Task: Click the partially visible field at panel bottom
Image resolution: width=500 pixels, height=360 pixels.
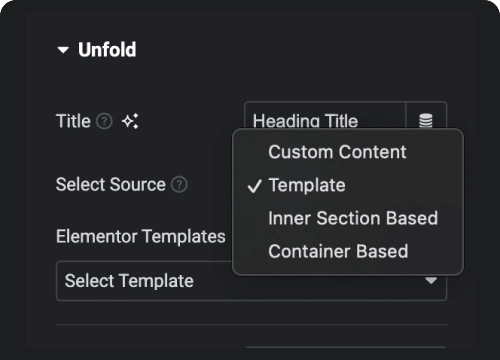Action: [x=345, y=348]
